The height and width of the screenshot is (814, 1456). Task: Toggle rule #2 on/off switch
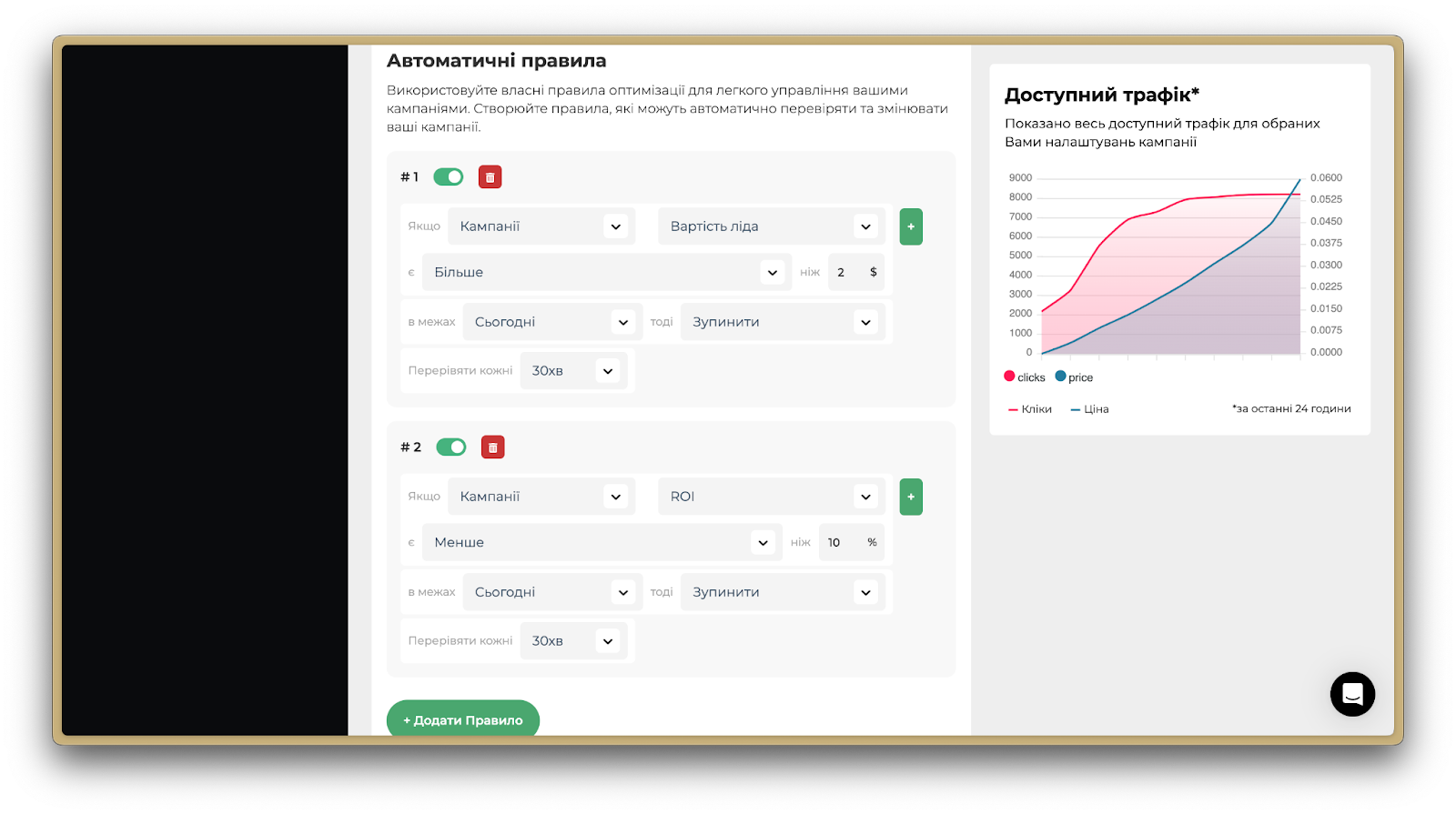tap(450, 447)
